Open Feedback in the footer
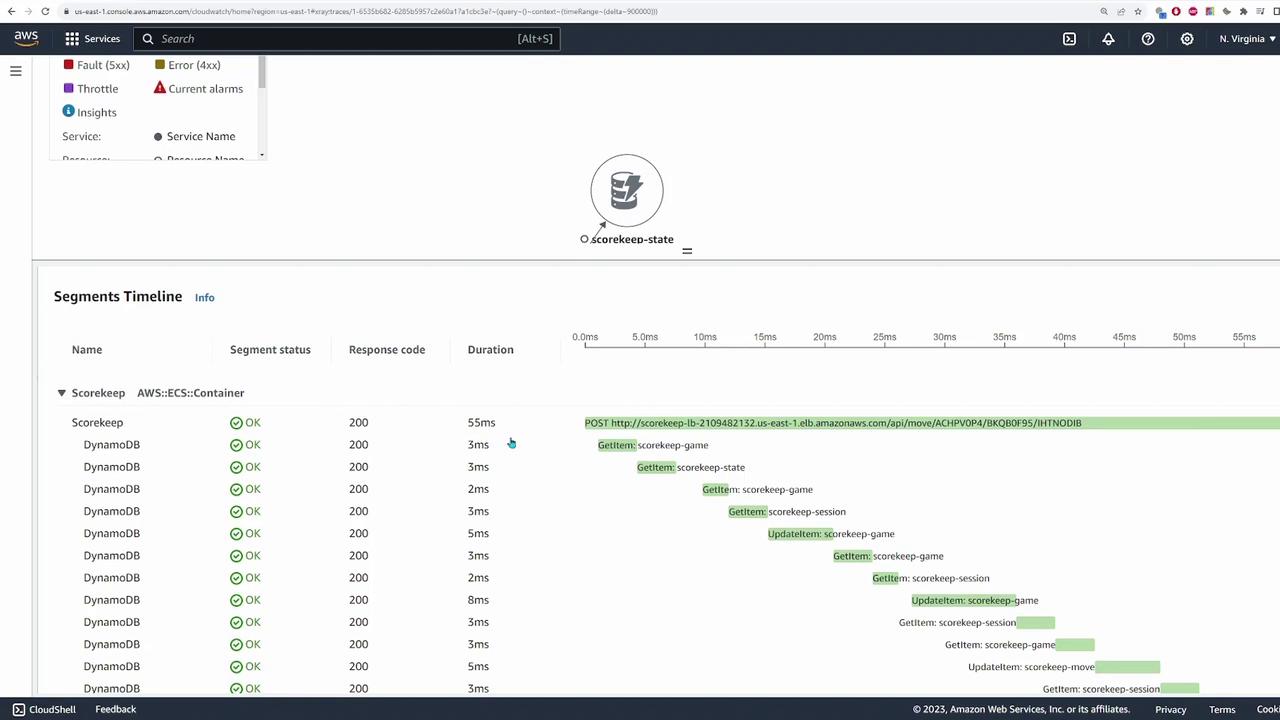The image size is (1280, 720). pyautogui.click(x=116, y=709)
